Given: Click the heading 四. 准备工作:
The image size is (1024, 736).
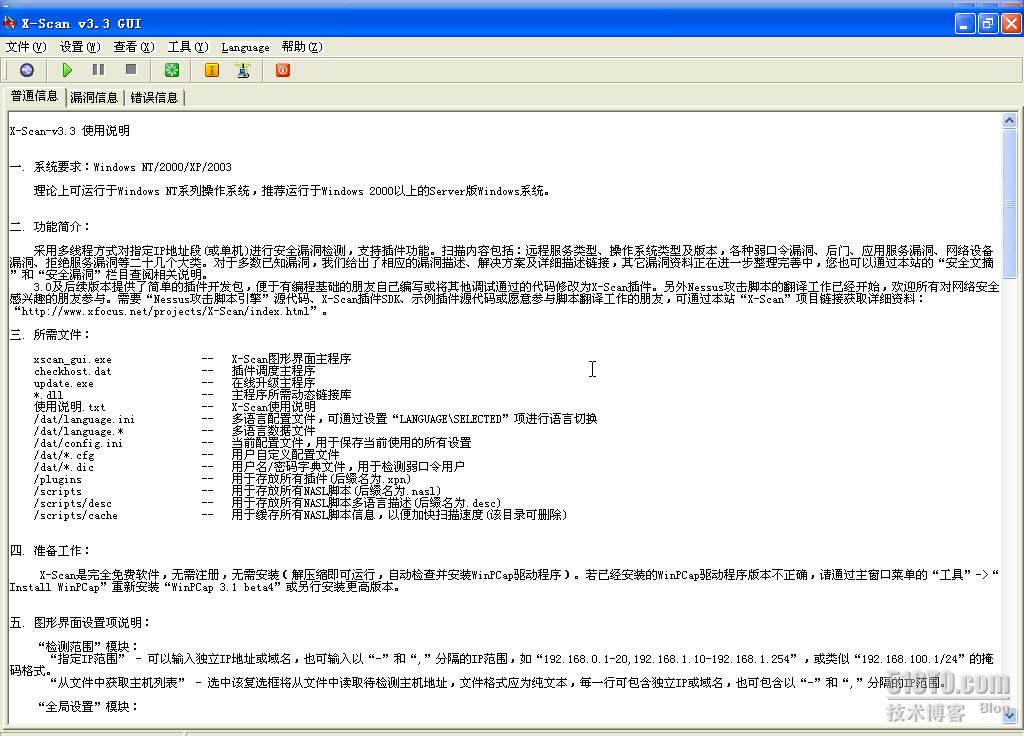Looking at the screenshot, I should pyautogui.click(x=50, y=551).
